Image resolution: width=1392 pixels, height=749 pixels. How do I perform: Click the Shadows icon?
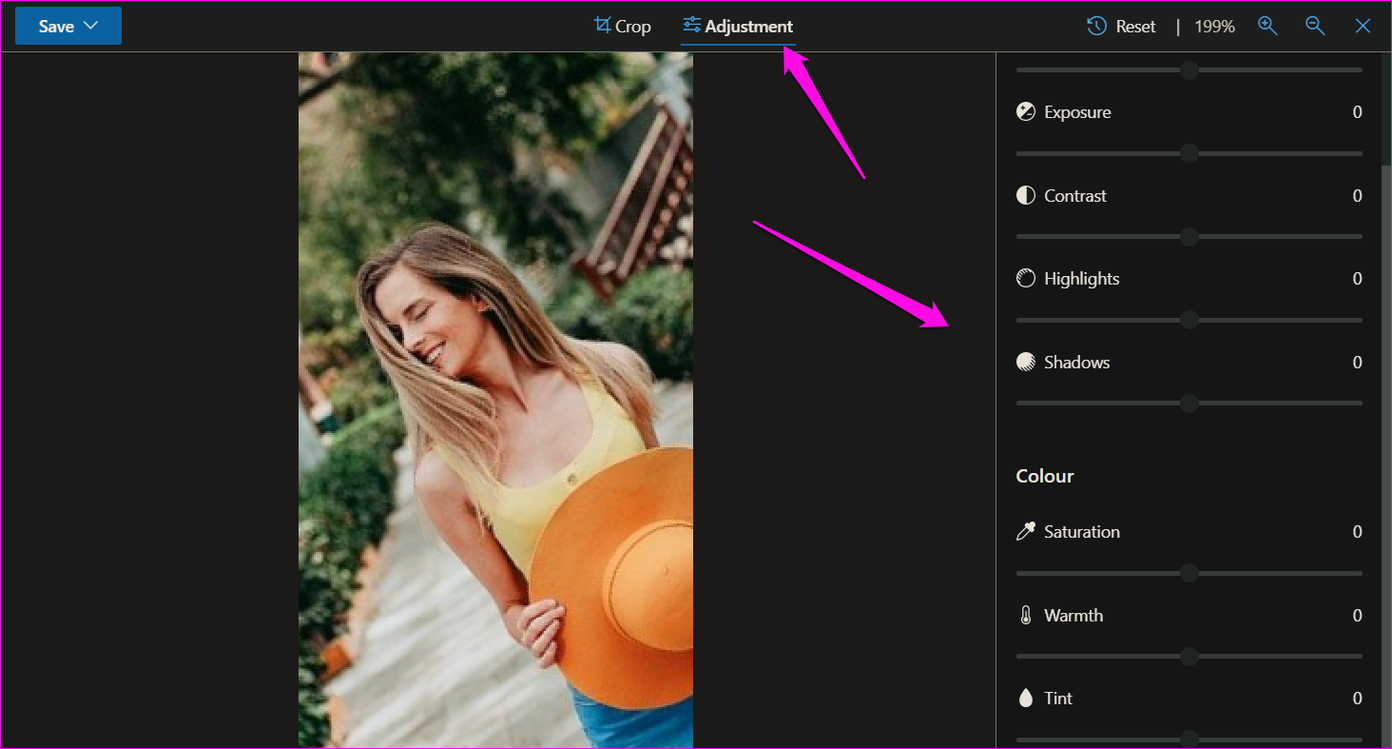[1025, 362]
